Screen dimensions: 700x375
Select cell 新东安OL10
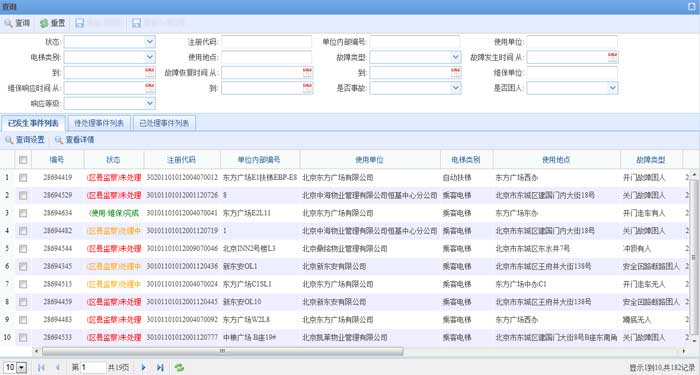pyautogui.click(x=242, y=302)
